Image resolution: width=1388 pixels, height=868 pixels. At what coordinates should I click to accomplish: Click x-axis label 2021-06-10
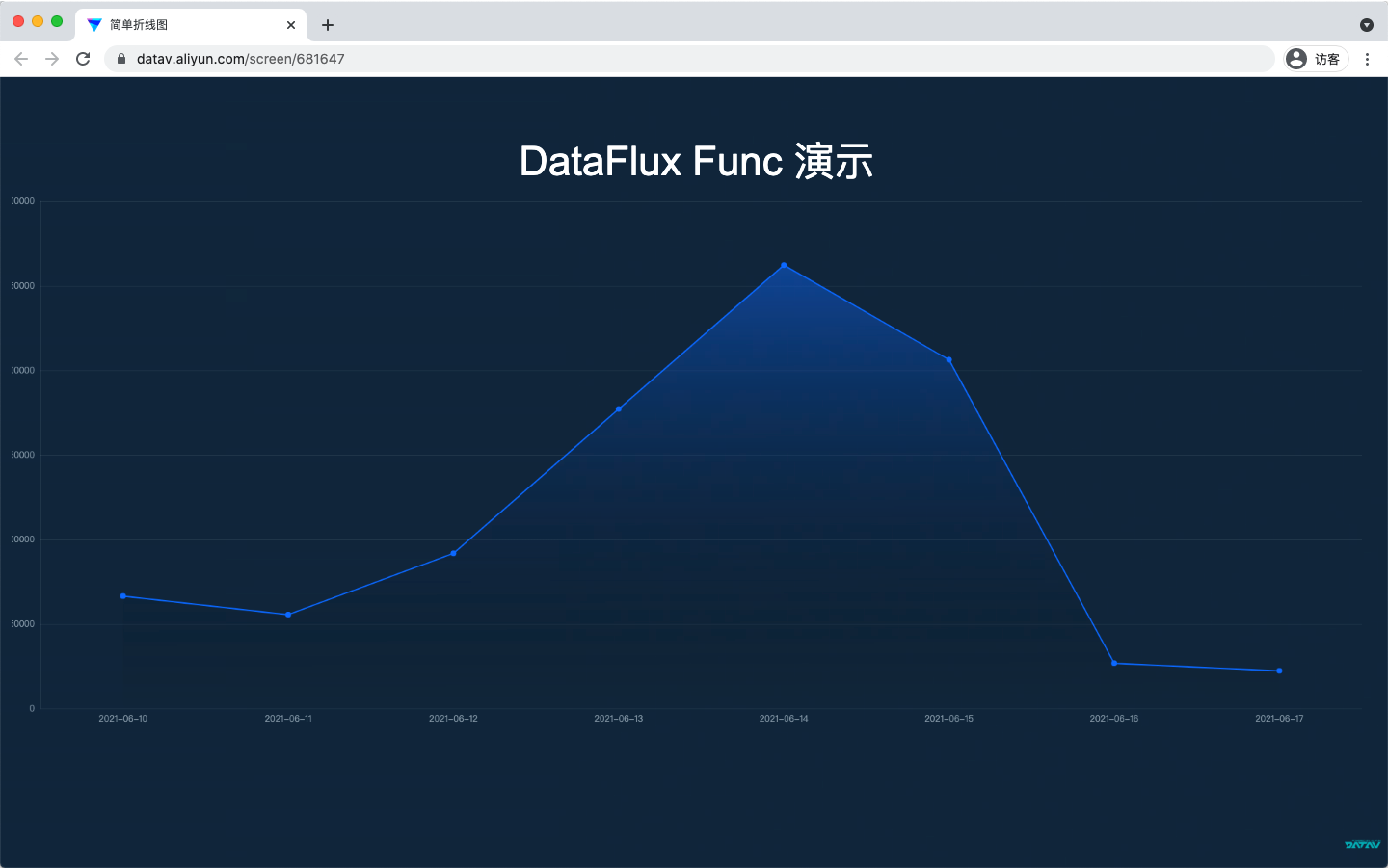(123, 719)
